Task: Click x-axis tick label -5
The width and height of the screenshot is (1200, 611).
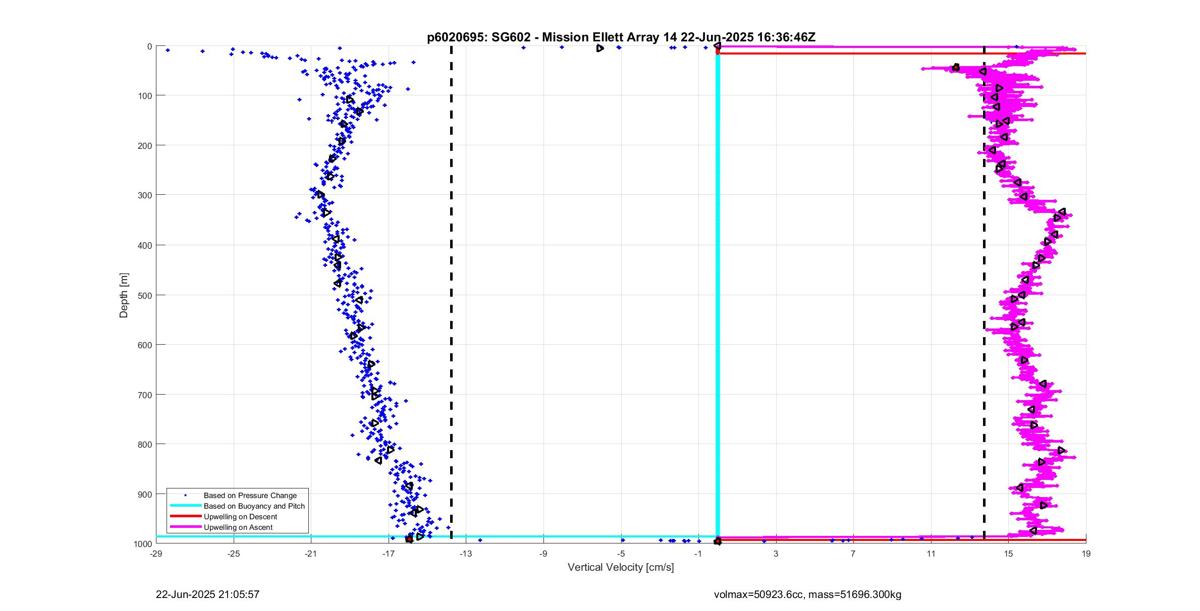Action: coord(621,553)
